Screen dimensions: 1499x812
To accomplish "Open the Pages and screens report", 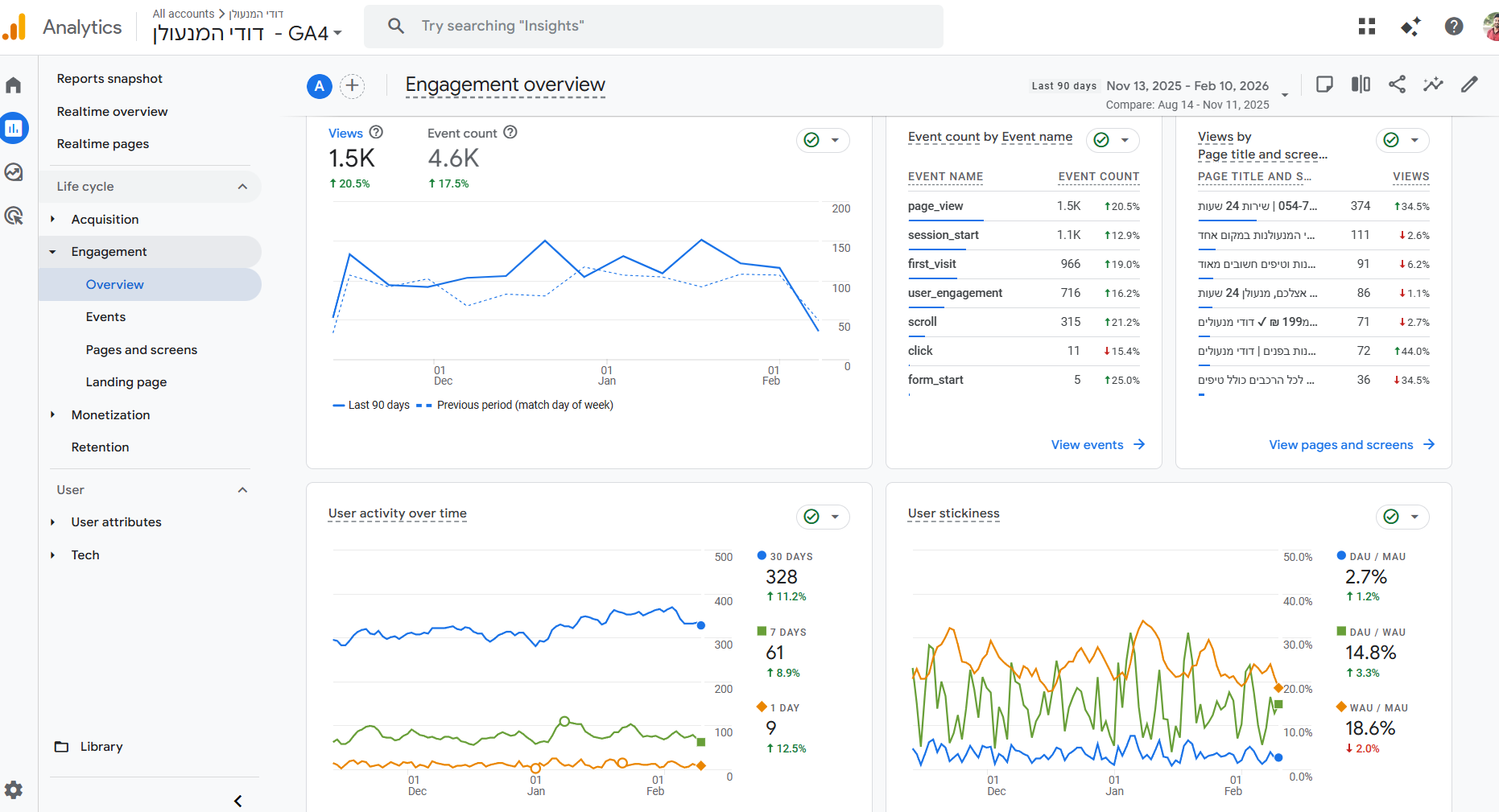I will pos(141,350).
